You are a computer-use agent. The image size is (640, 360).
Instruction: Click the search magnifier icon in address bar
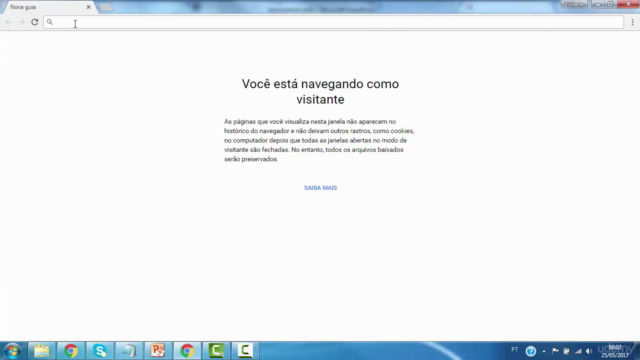50,22
